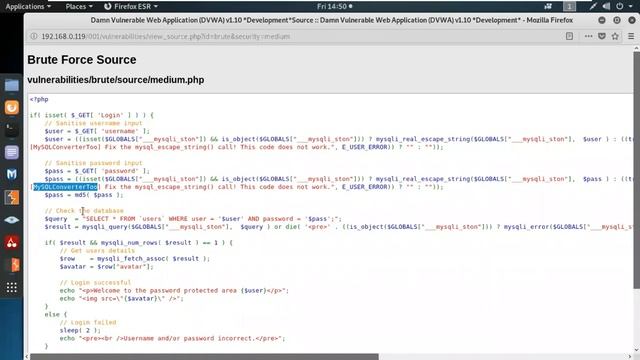The image size is (640, 360).
Task: Click the workspace switcher indicator 1
Action: click(x=569, y=7)
